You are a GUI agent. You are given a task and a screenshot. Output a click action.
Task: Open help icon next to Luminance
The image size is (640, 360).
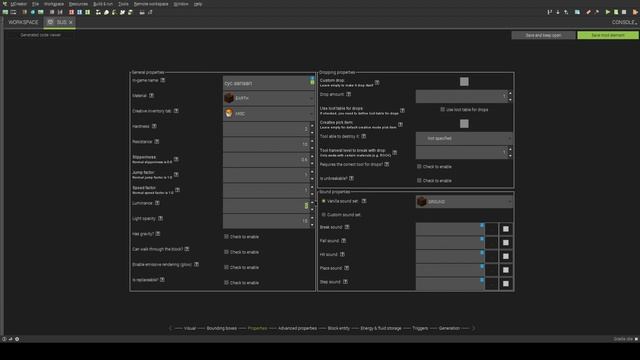coord(157,203)
